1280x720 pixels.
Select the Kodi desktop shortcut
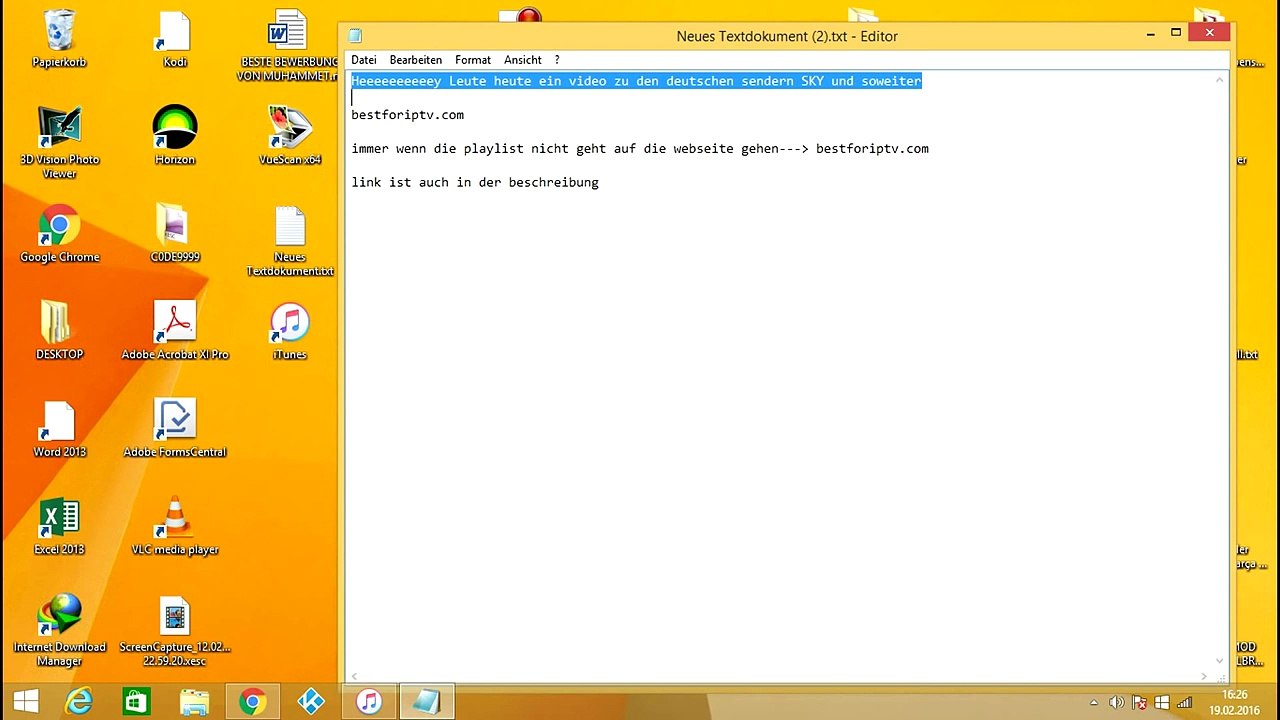[175, 38]
